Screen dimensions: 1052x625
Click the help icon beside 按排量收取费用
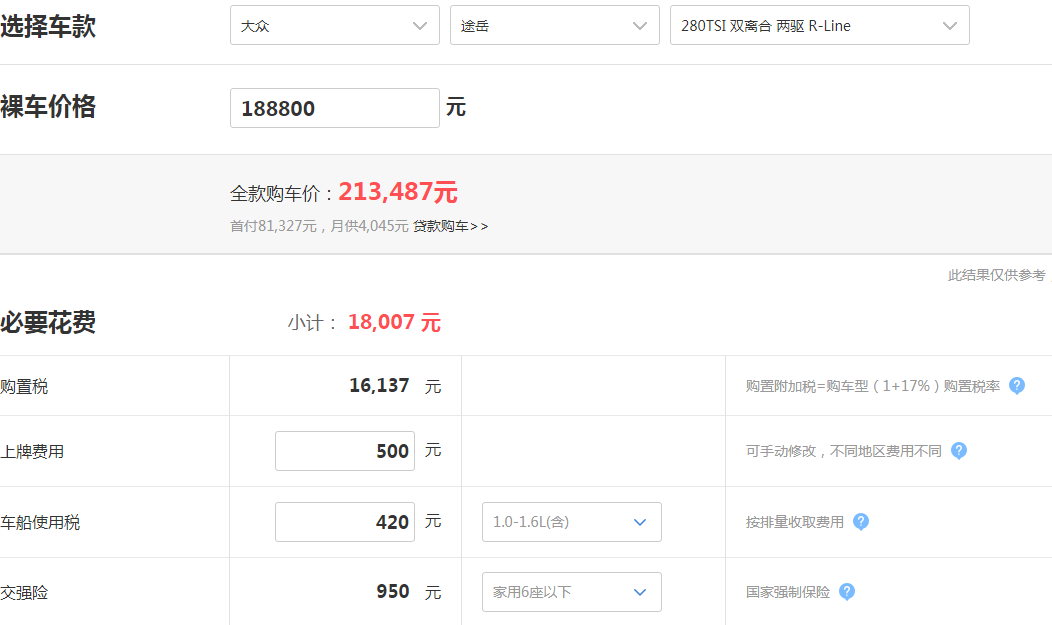tap(861, 522)
